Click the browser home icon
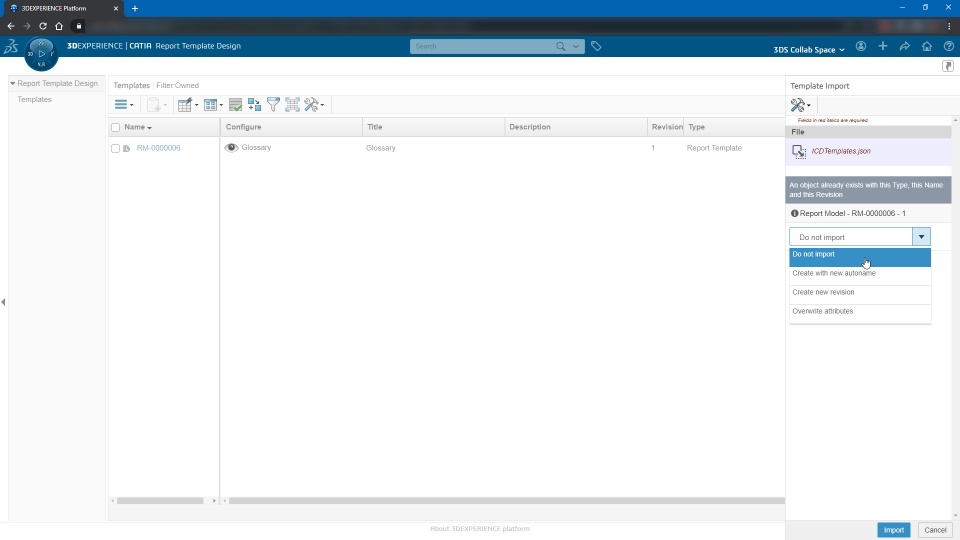Image resolution: width=960 pixels, height=540 pixels. coord(59,26)
